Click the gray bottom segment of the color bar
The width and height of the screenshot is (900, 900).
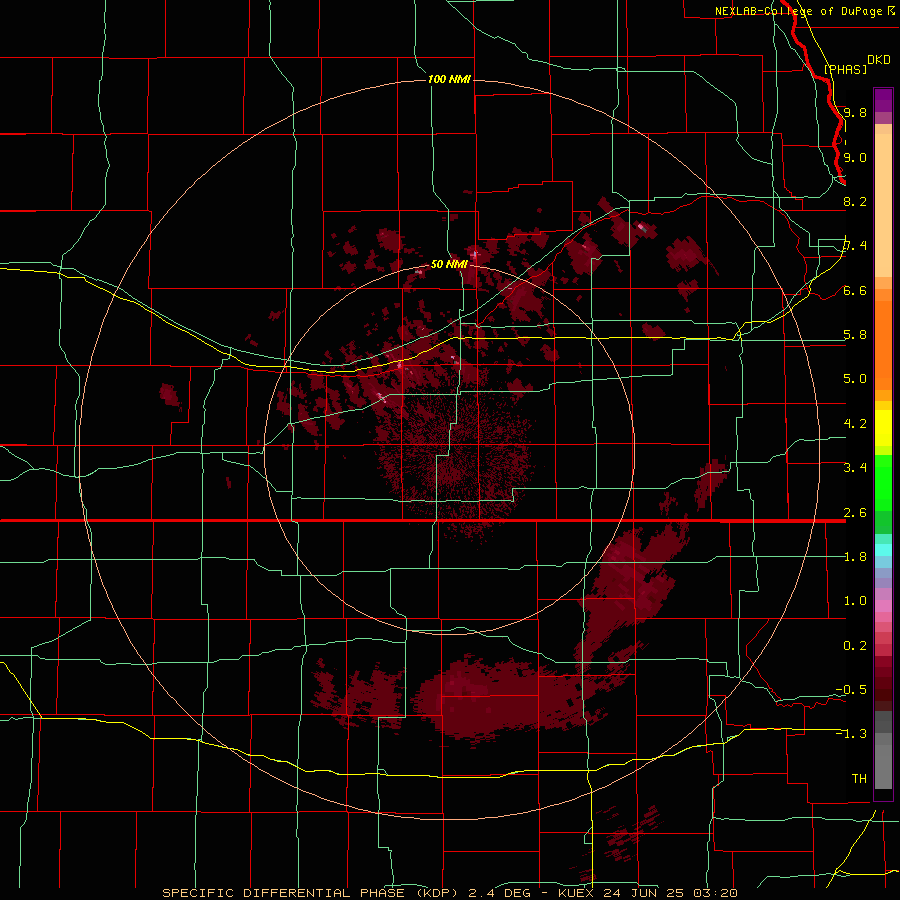pyautogui.click(x=883, y=763)
